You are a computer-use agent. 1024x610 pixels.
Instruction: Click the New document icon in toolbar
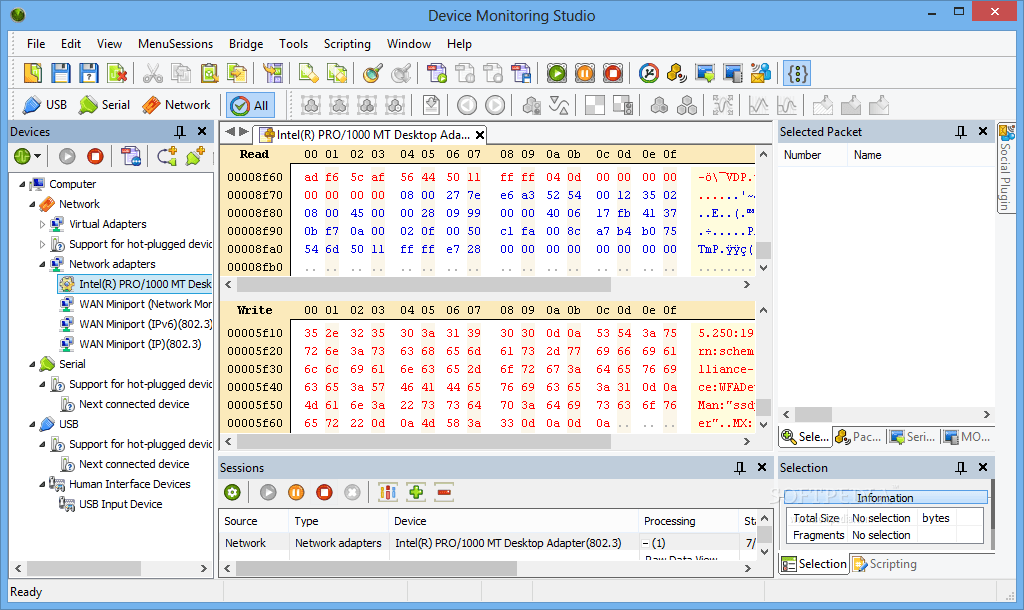[33, 73]
